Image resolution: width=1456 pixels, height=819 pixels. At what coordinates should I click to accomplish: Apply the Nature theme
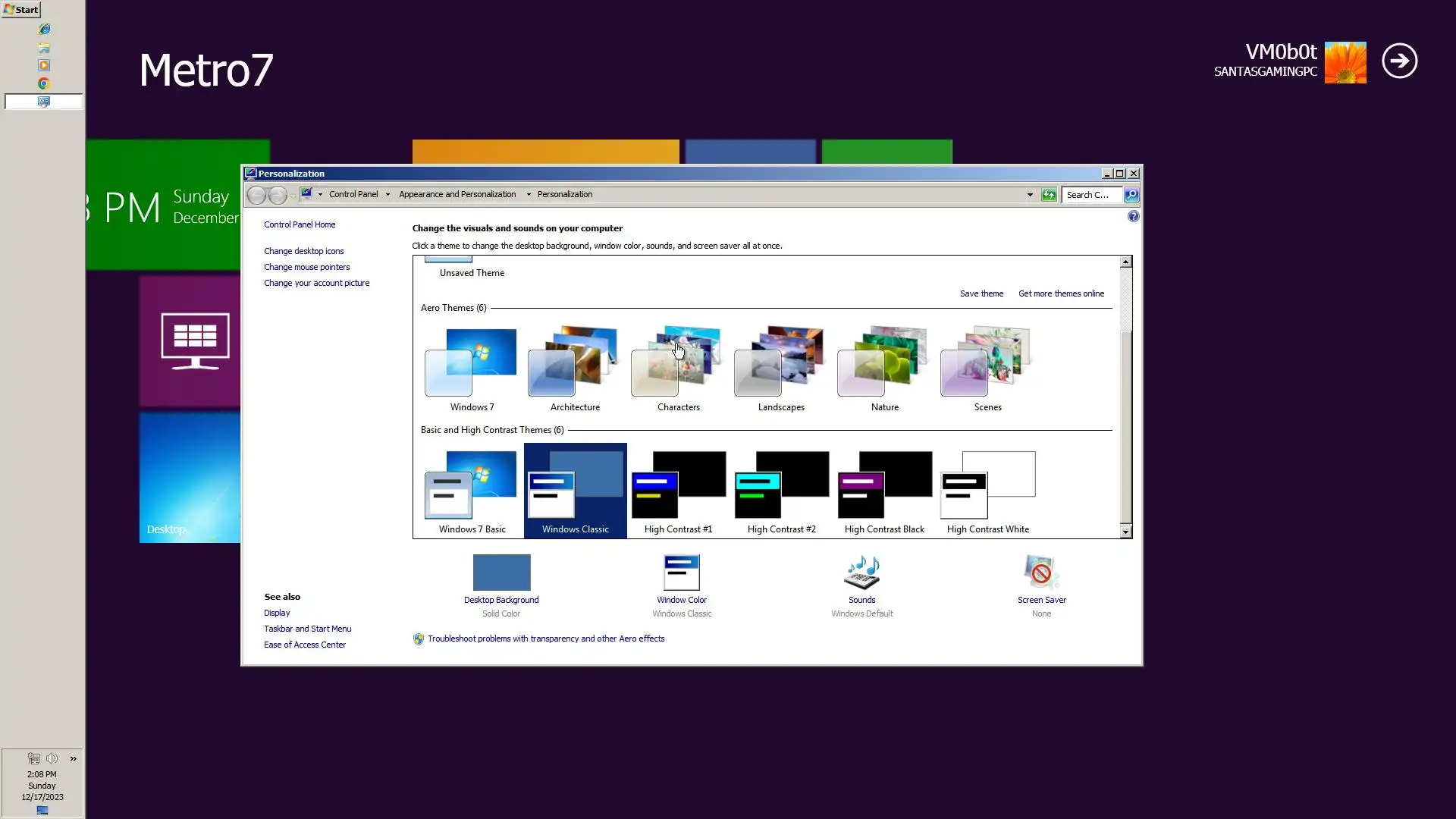coord(884,364)
